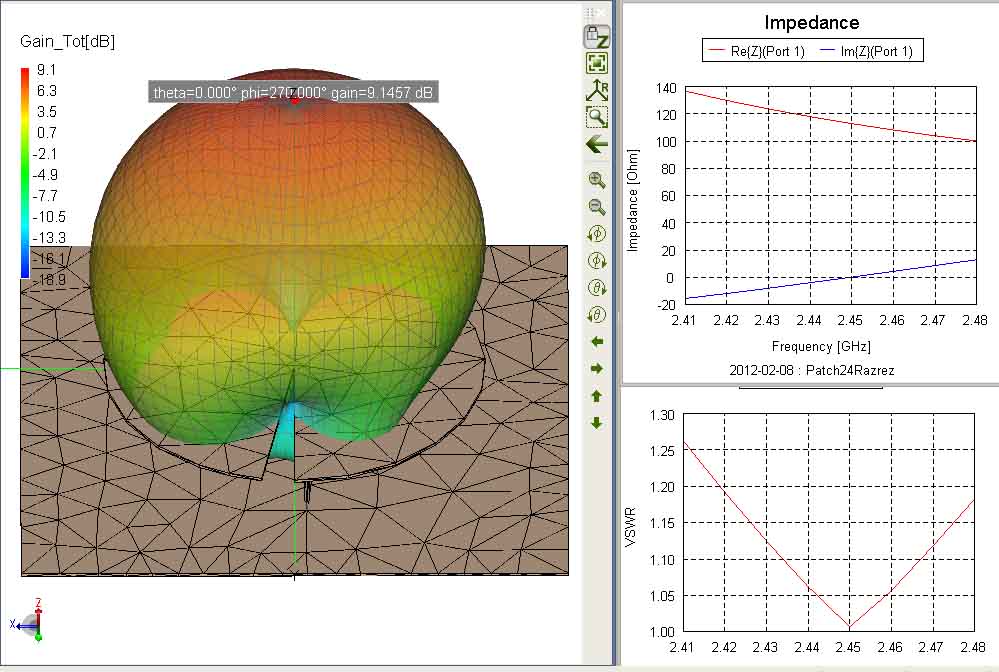Image resolution: width=999 pixels, height=672 pixels.
Task: Click the Impedance [Ohm] axis label
Action: pos(632,201)
